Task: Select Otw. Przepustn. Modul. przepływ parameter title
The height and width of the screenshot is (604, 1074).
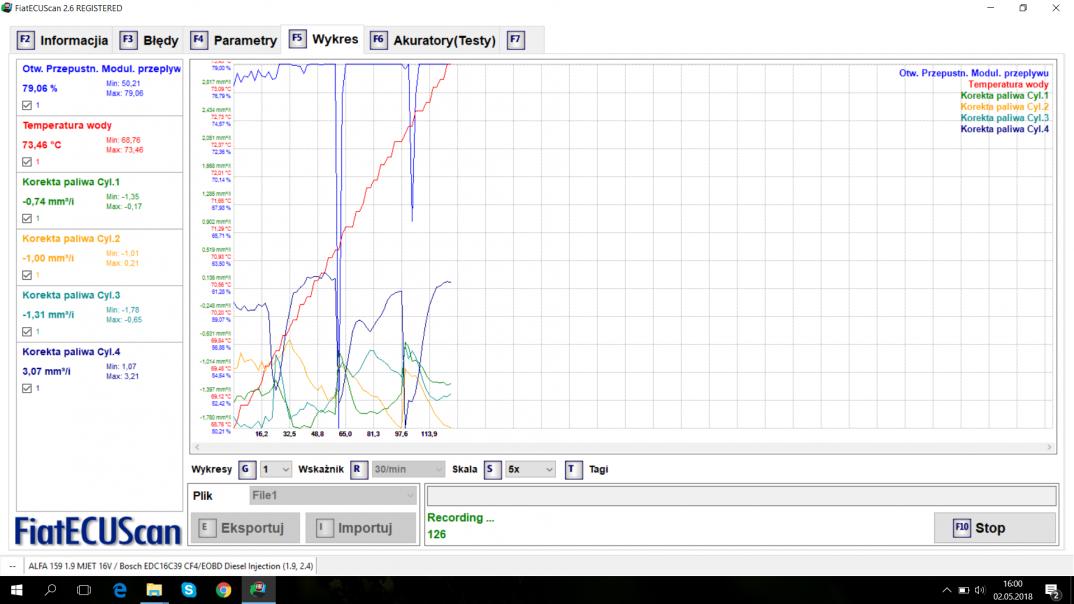Action: (101, 68)
